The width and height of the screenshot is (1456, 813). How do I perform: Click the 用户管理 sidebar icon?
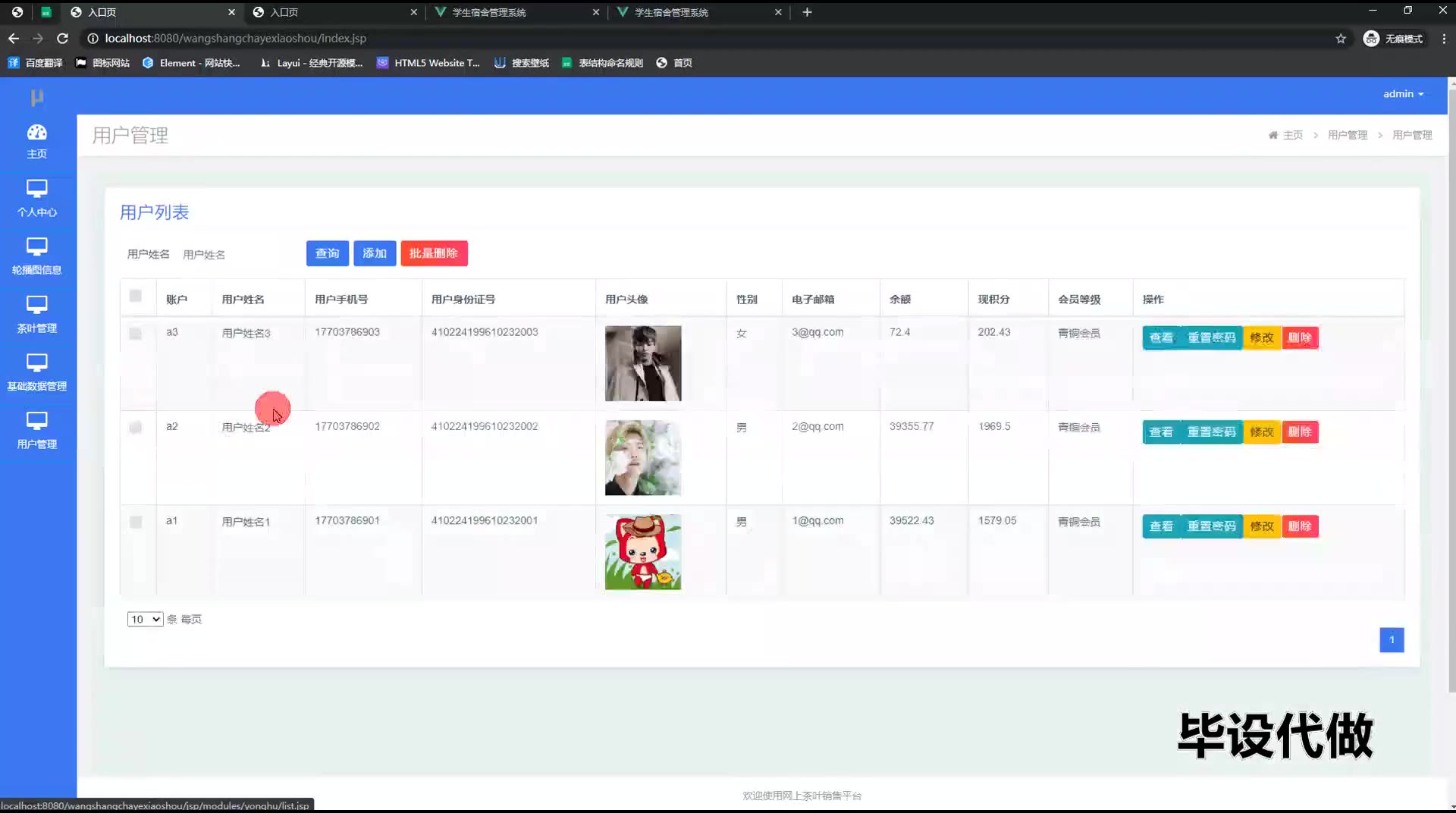click(x=36, y=422)
